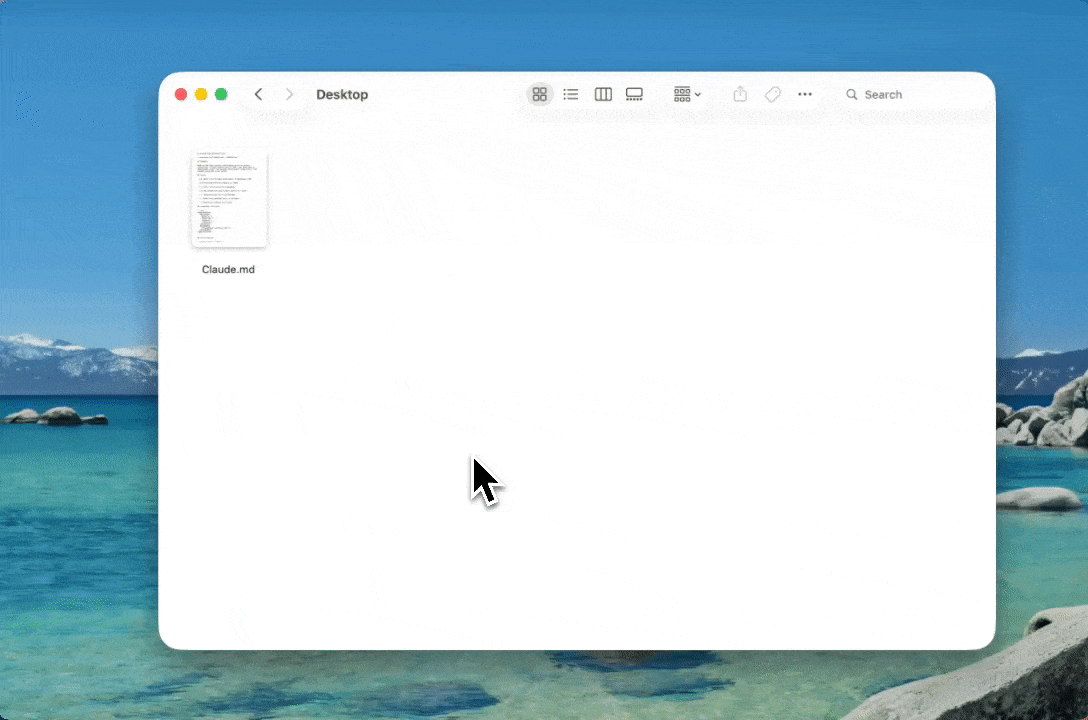Maximize the Finder window with green button
The width and height of the screenshot is (1088, 720).
[x=221, y=94]
